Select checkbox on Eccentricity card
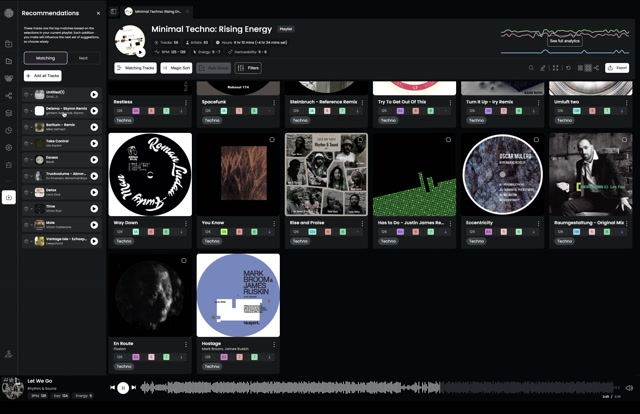 tap(536, 140)
